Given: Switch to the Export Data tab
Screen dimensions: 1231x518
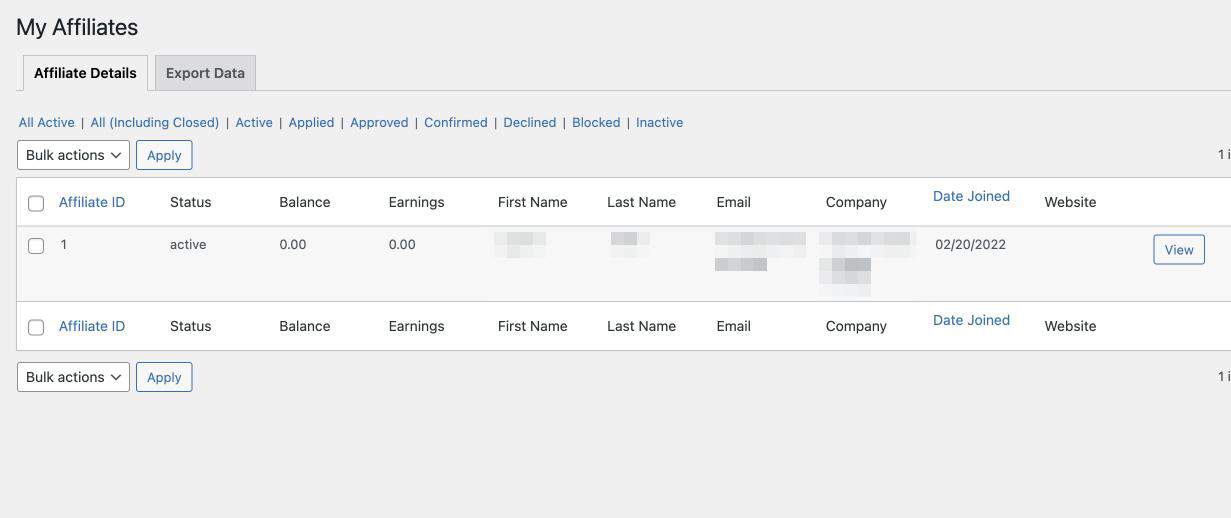Looking at the screenshot, I should pyautogui.click(x=205, y=73).
